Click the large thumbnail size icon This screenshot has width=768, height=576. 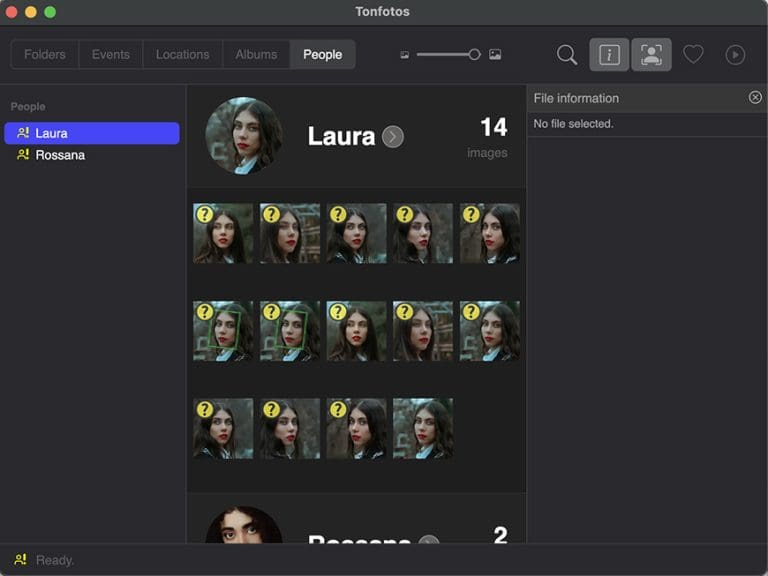(495, 54)
